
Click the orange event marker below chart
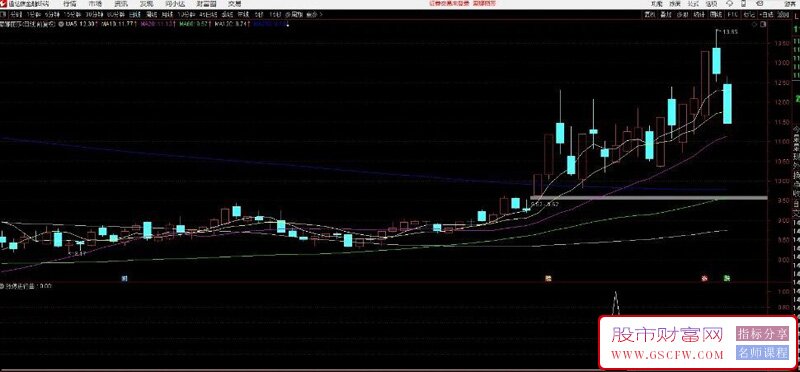point(548,279)
